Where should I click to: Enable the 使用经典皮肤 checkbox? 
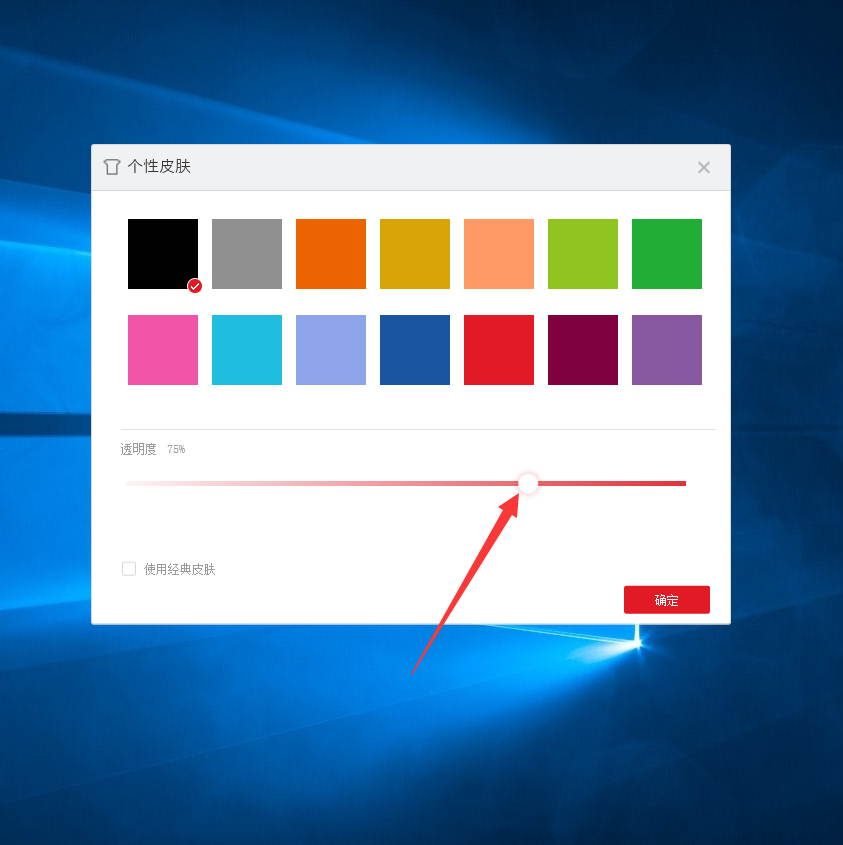point(129,569)
